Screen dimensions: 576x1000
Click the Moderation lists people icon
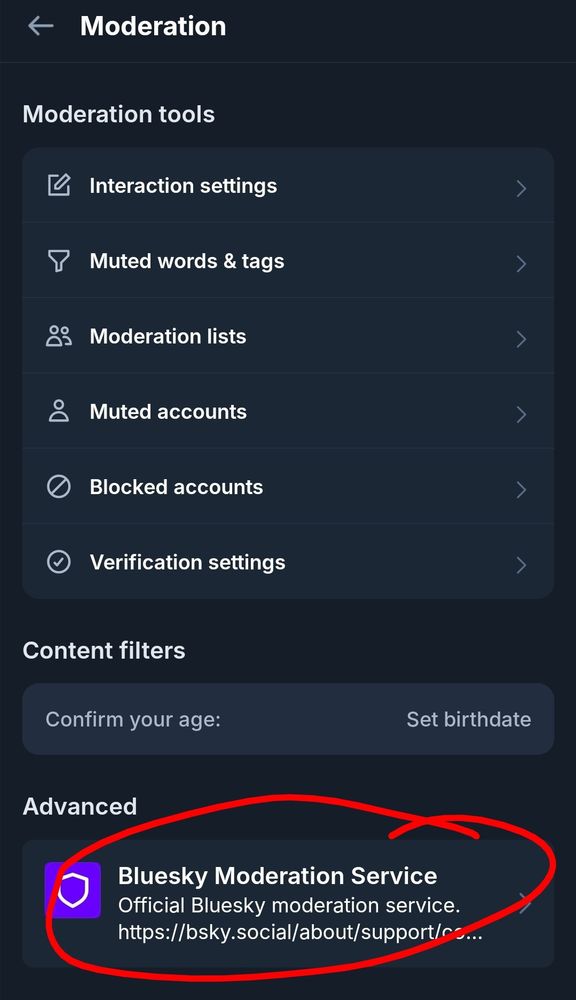coord(60,336)
